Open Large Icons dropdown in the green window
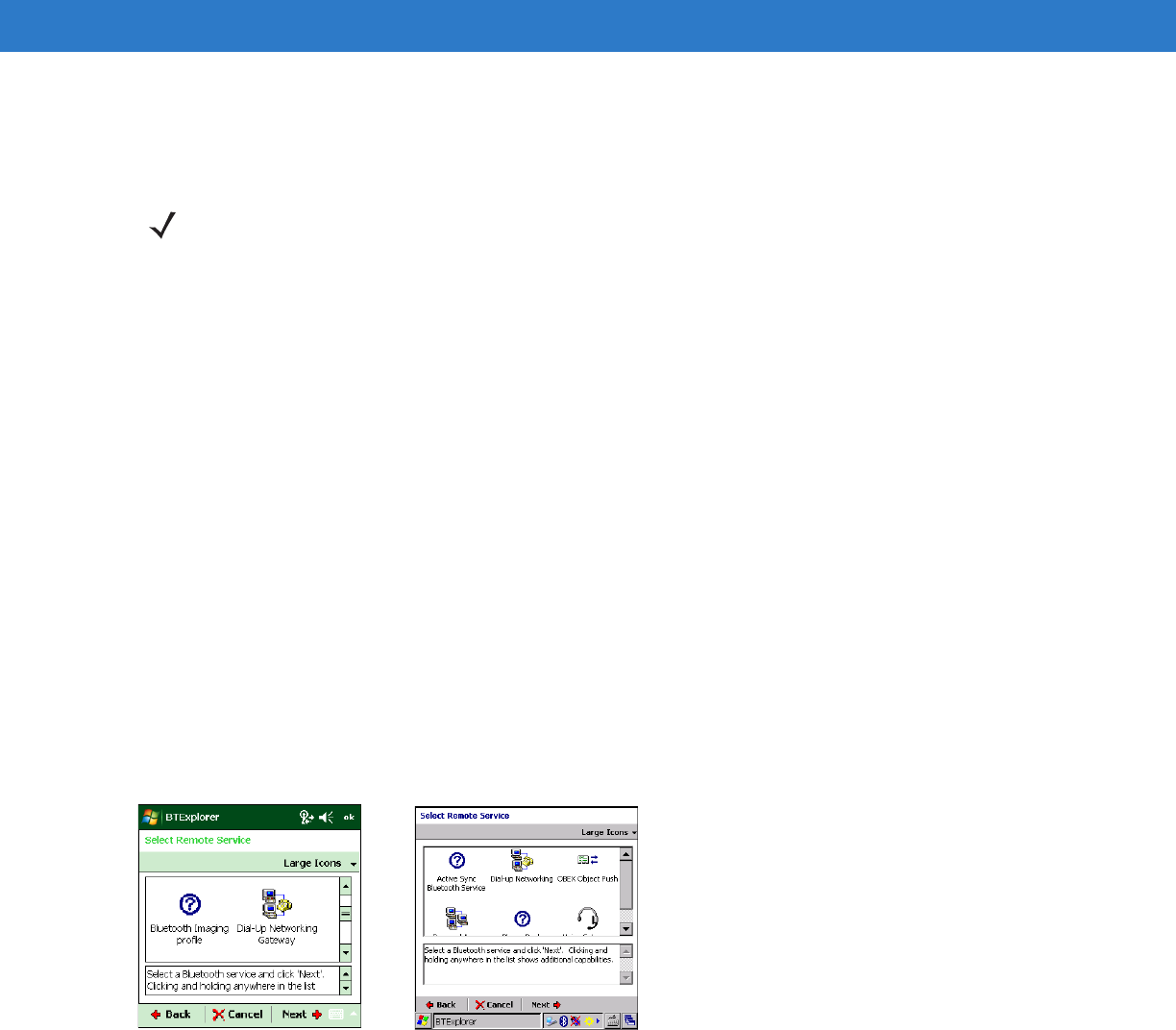Viewport: 1176px width, 1030px height. pos(320,863)
